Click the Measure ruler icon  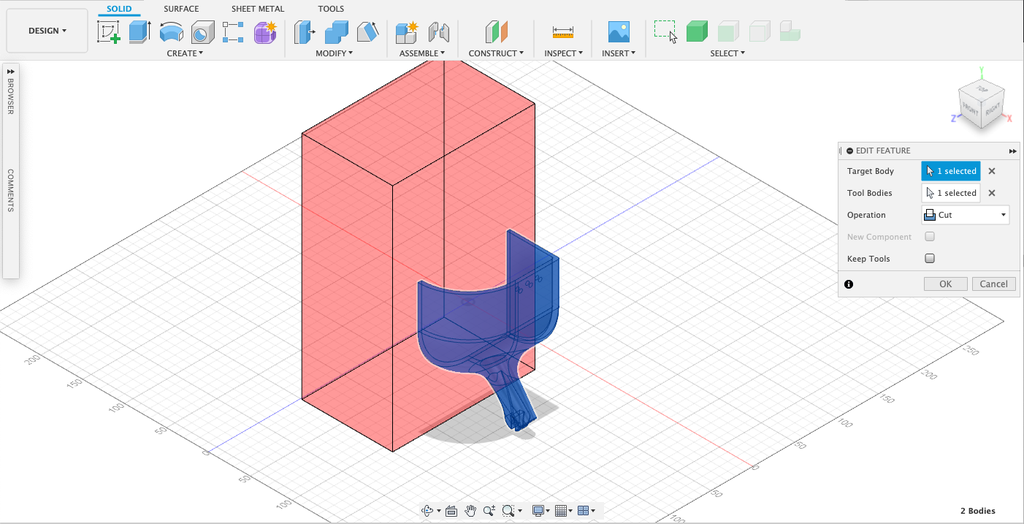[x=563, y=31]
